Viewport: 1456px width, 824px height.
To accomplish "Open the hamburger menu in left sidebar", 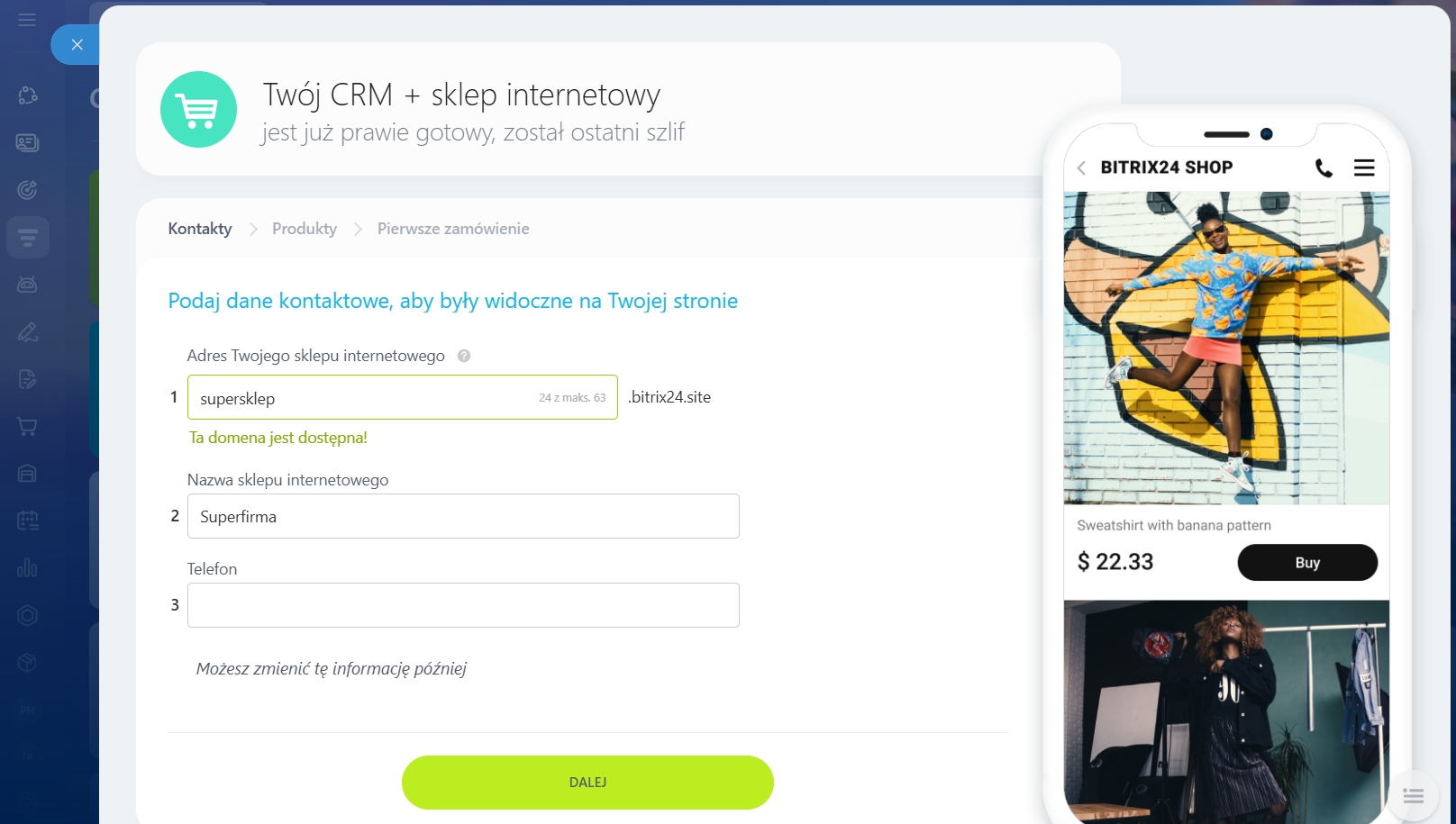I will point(27,19).
